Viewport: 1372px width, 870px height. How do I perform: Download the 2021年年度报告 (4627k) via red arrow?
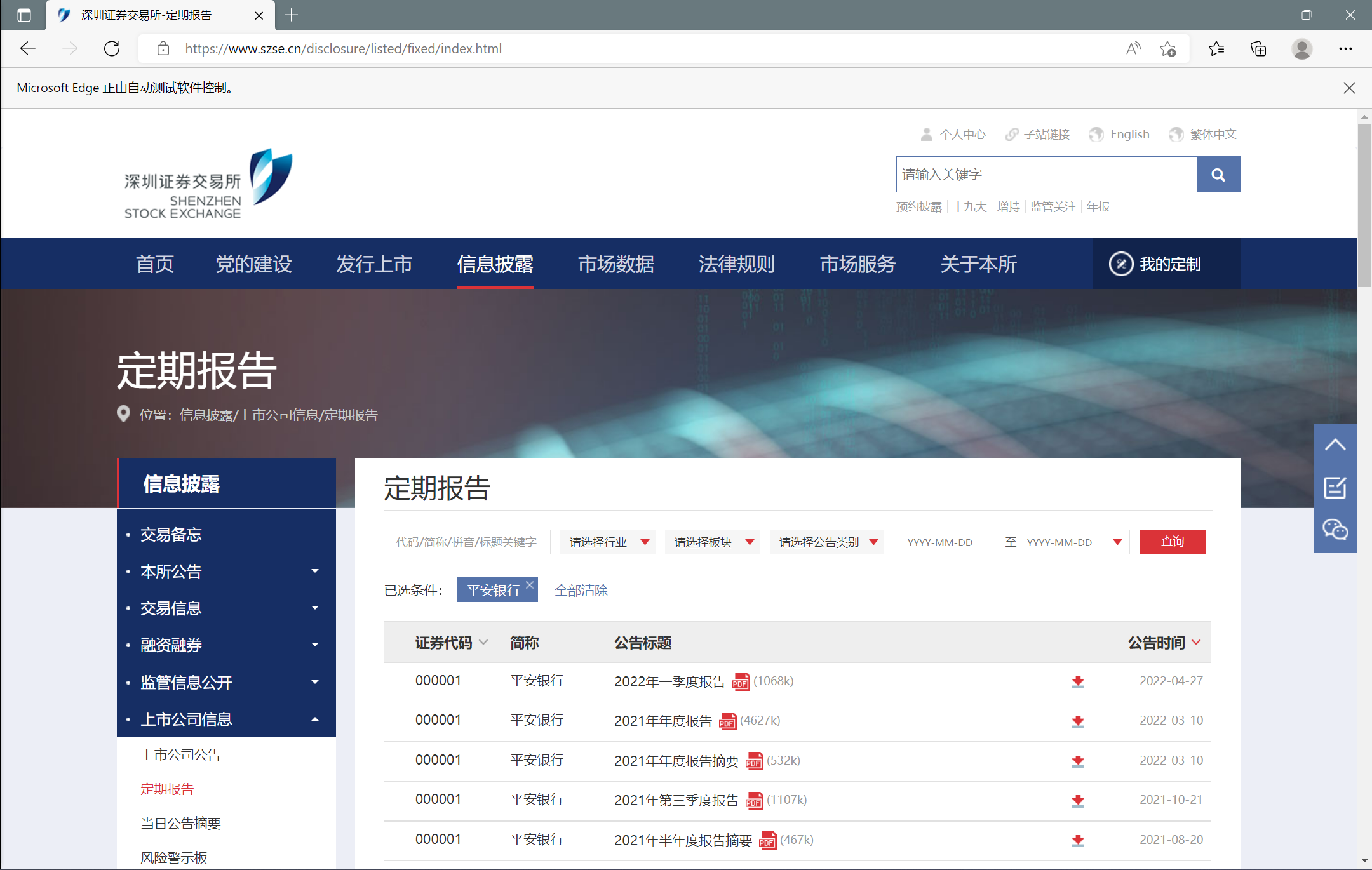click(1078, 721)
